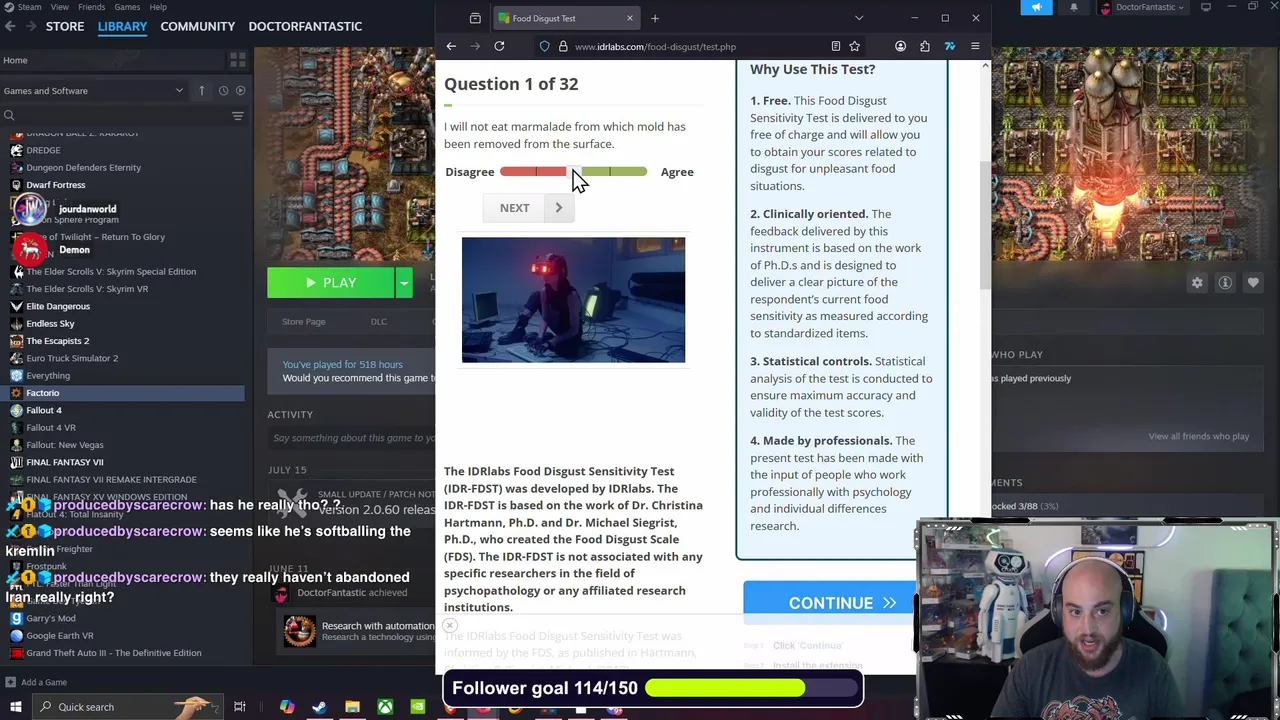Expand the Games and Software dropdown
The height and width of the screenshot is (720, 1280).
93,90
